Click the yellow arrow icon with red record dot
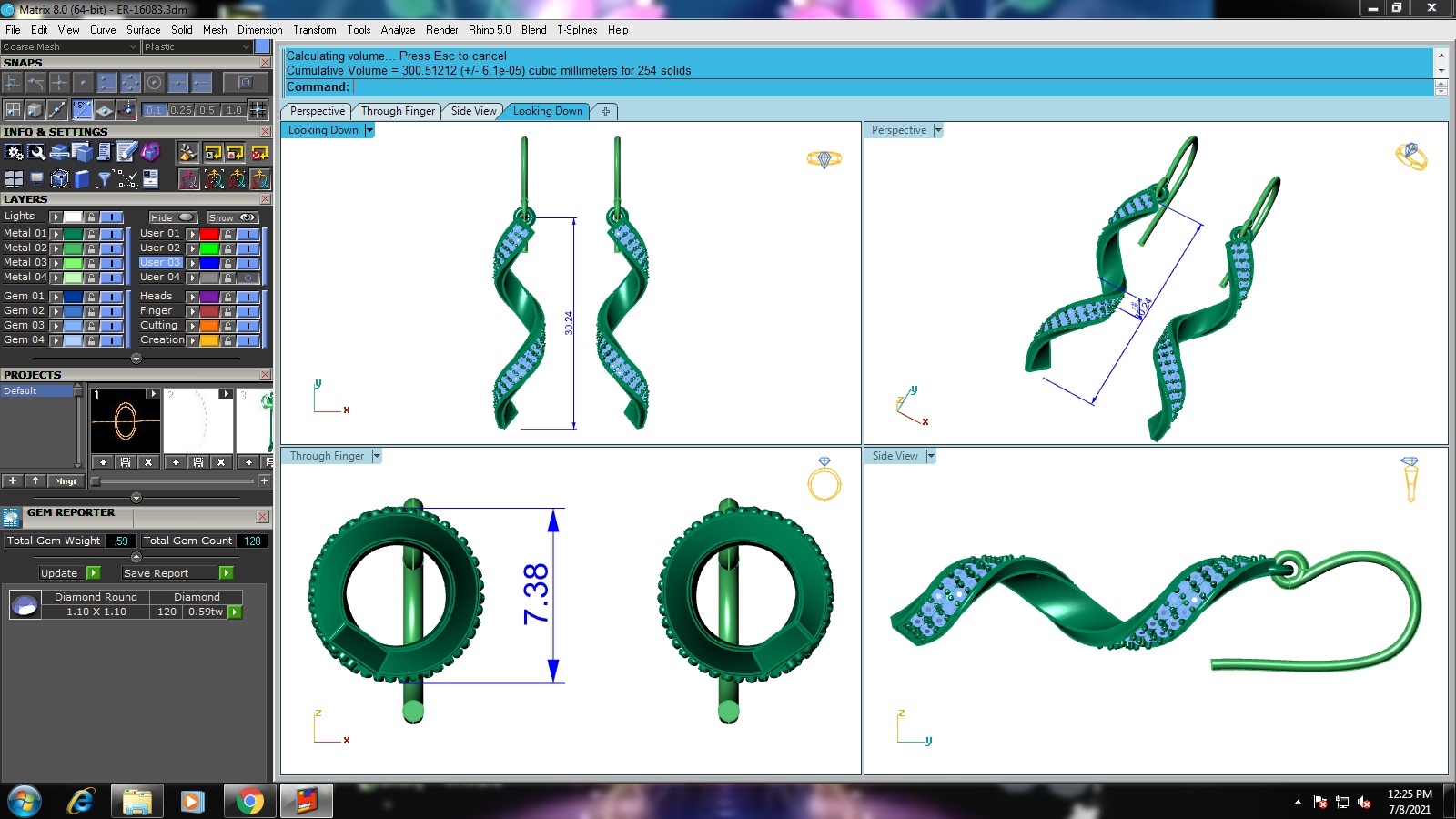 click(236, 152)
